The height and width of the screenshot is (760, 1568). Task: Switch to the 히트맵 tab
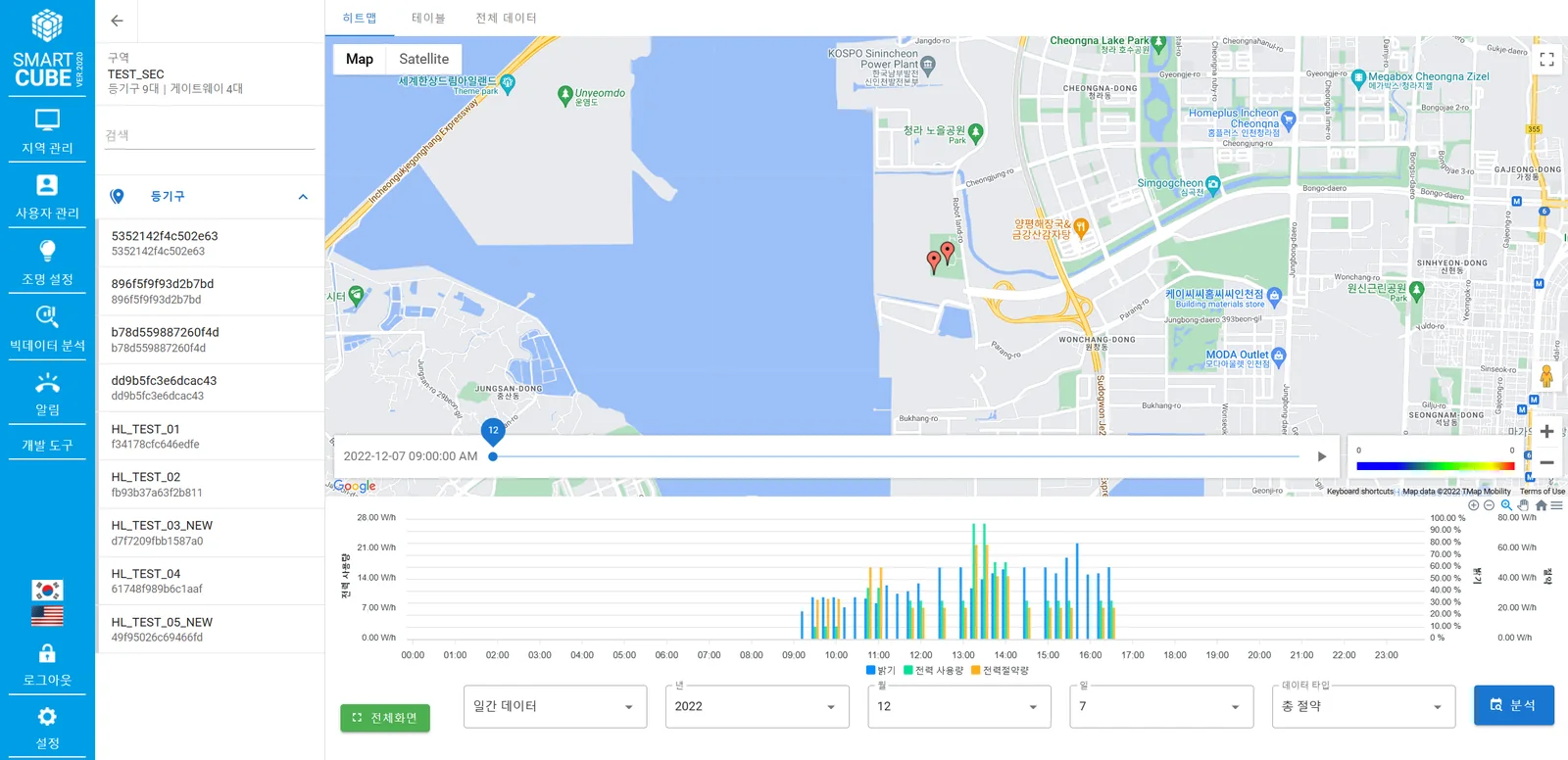coord(360,19)
